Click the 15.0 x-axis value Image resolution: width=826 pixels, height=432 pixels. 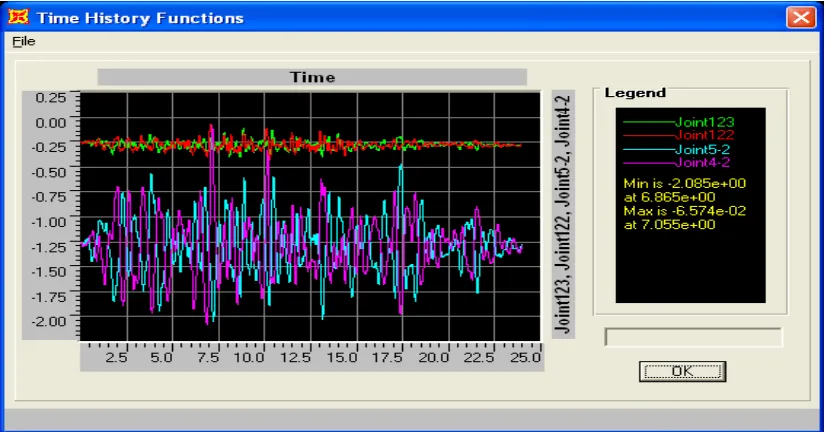[x=341, y=358]
